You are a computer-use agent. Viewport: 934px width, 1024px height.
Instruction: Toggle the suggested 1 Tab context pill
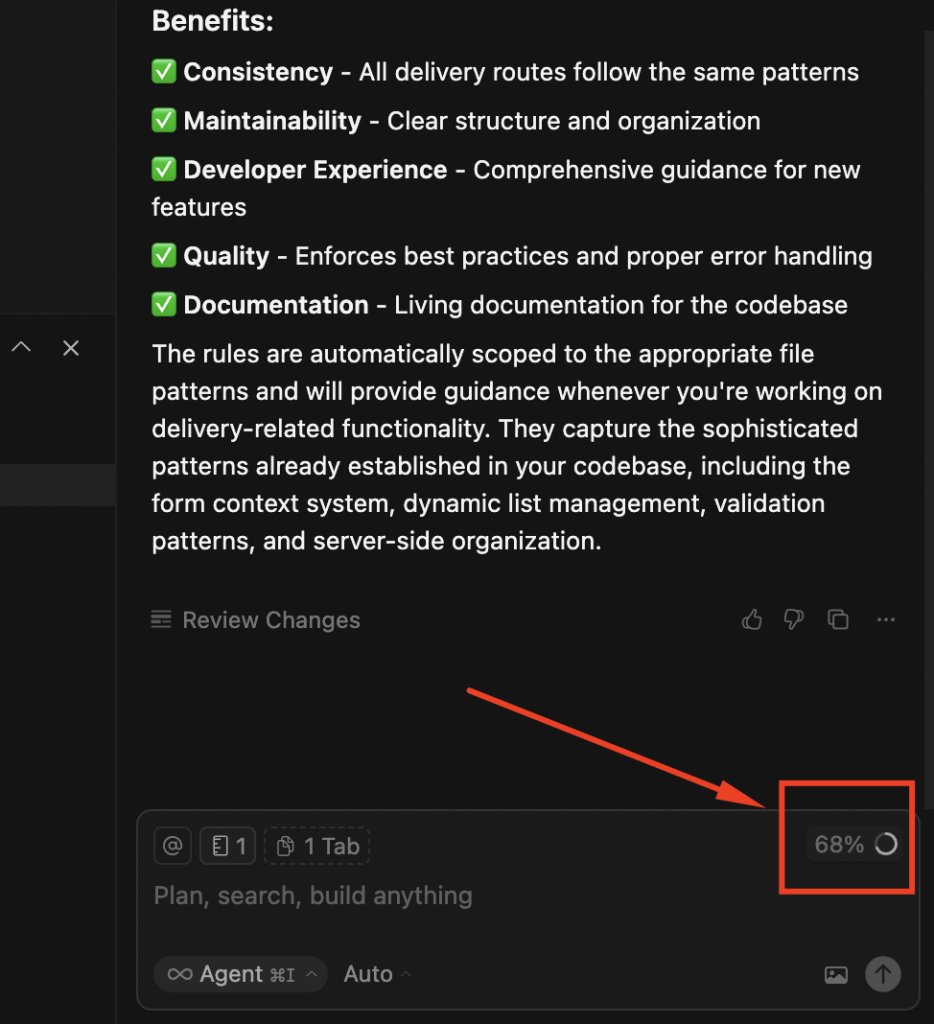coord(317,846)
